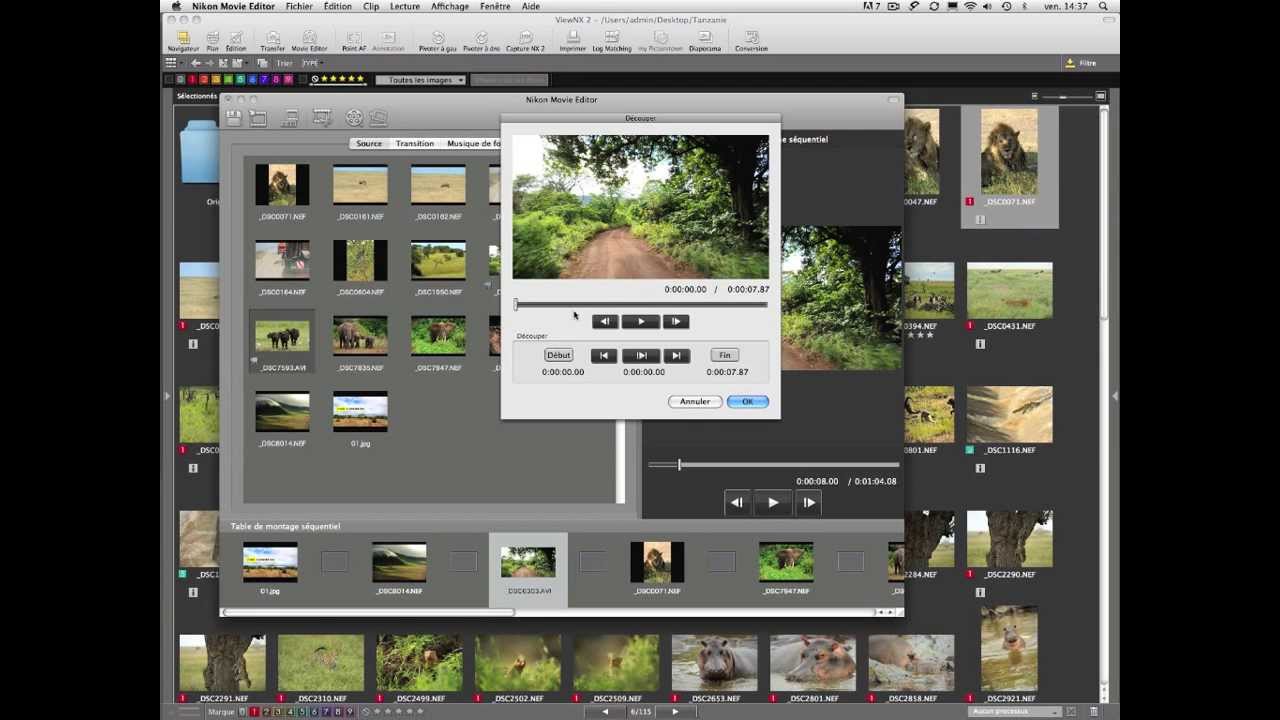Click the Plan toolbar icon
The width and height of the screenshot is (1280, 720).
click(x=212, y=41)
